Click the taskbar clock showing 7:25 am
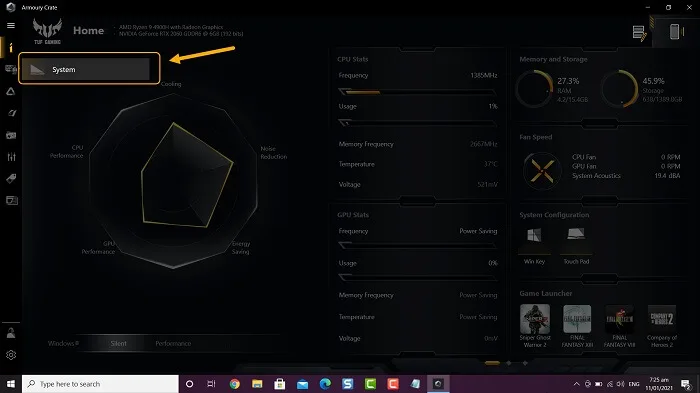This screenshot has height=393, width=700. (x=659, y=384)
